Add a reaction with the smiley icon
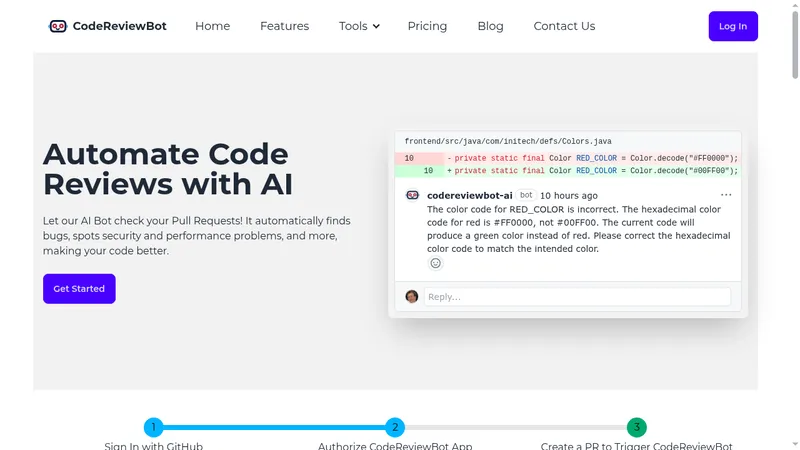Screen dimensions: 800x450 pyautogui.click(x=435, y=263)
